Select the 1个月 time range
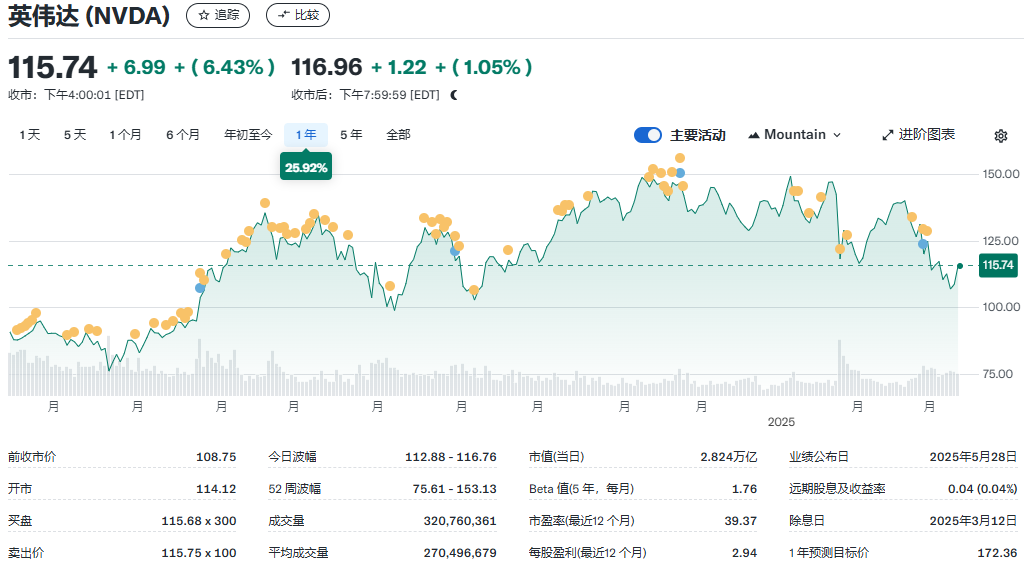 pos(125,135)
